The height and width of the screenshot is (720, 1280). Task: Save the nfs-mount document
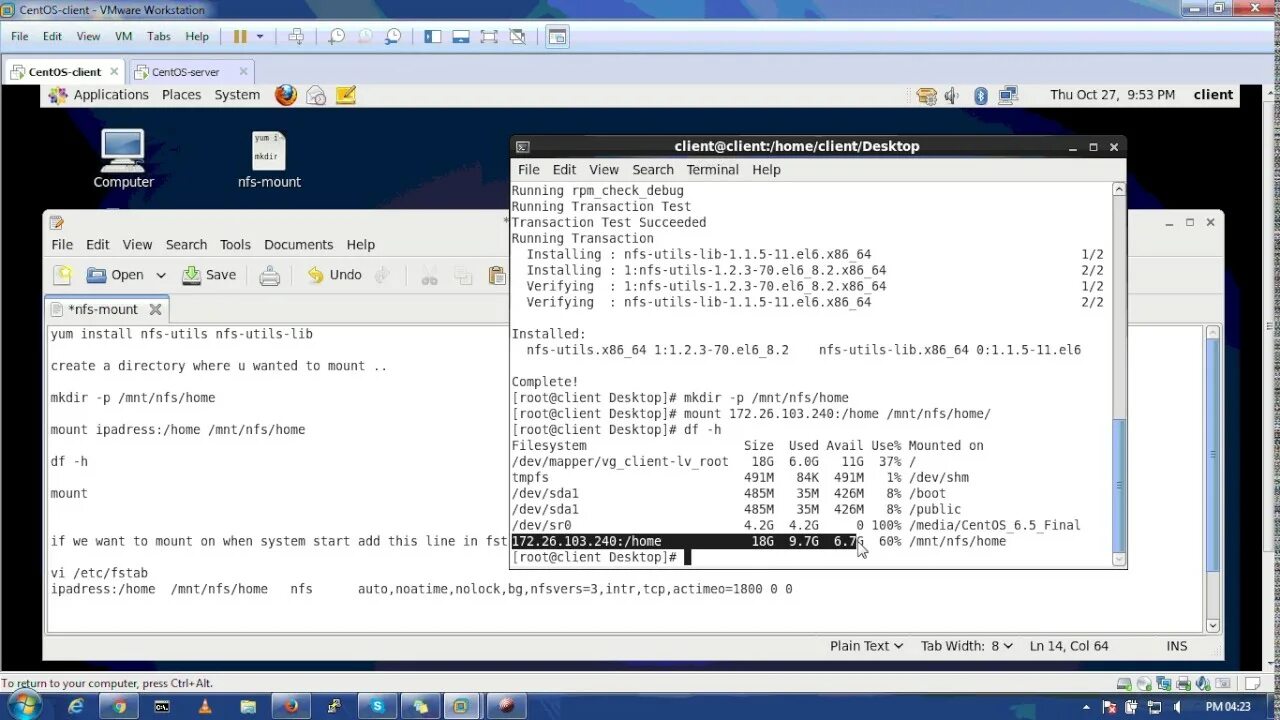pos(209,275)
